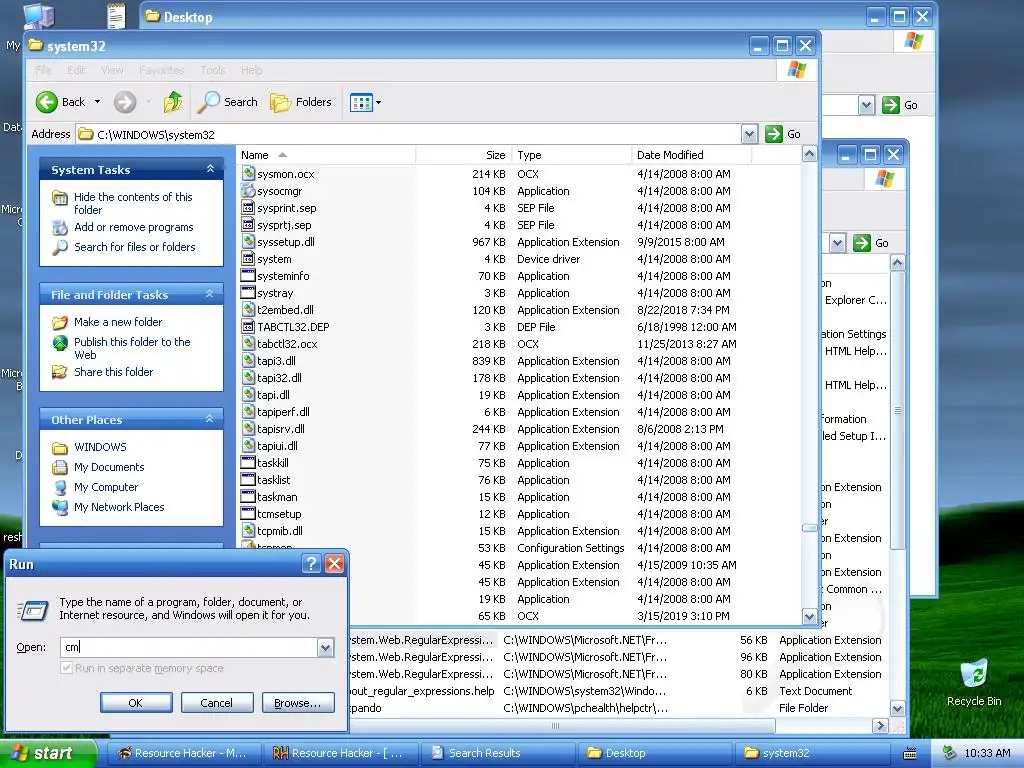Select the sysmon.ocx file icon
The height and width of the screenshot is (768, 1024).
click(248, 174)
